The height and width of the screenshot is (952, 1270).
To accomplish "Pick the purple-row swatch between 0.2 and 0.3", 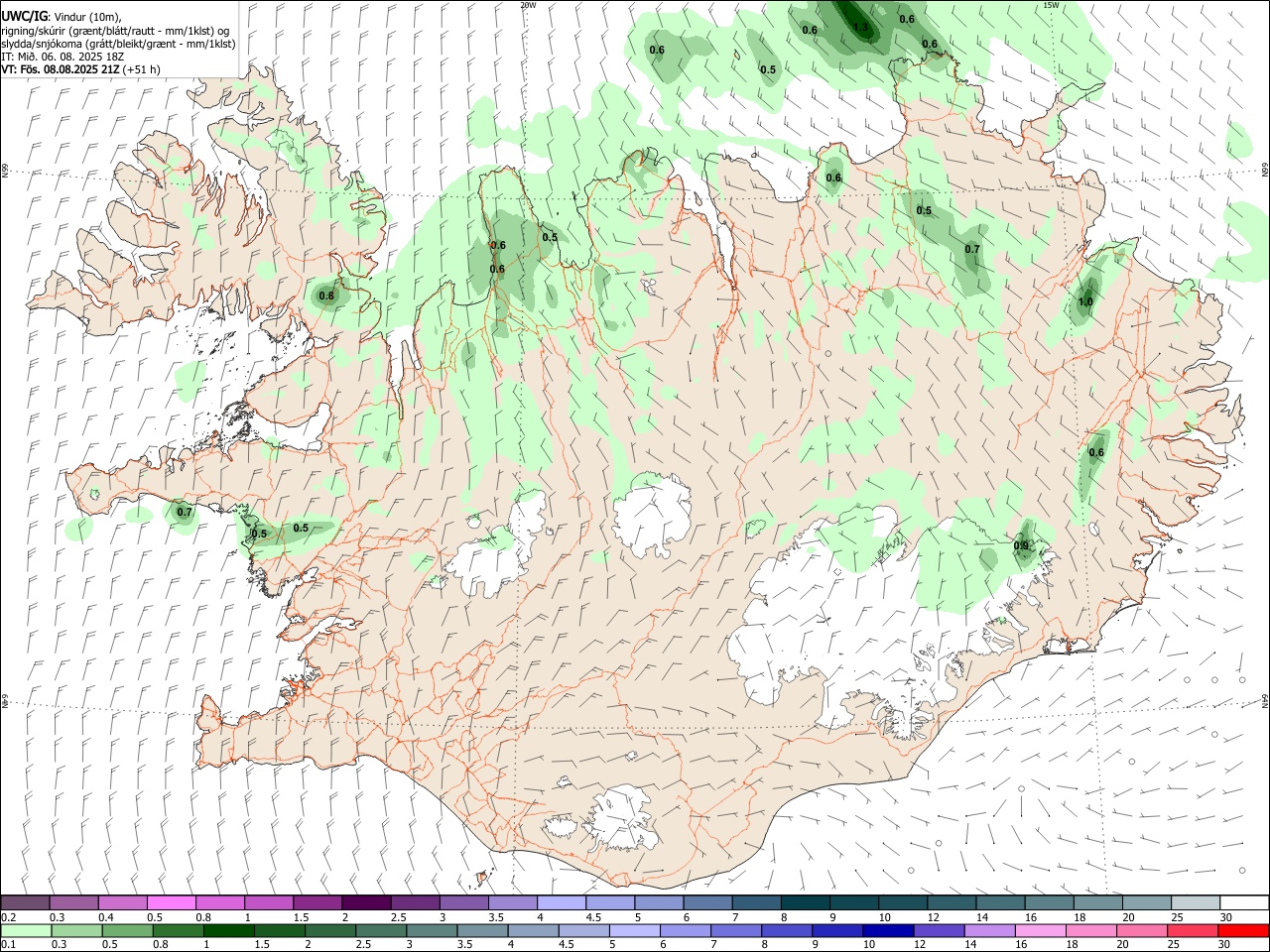I will click(x=25, y=902).
